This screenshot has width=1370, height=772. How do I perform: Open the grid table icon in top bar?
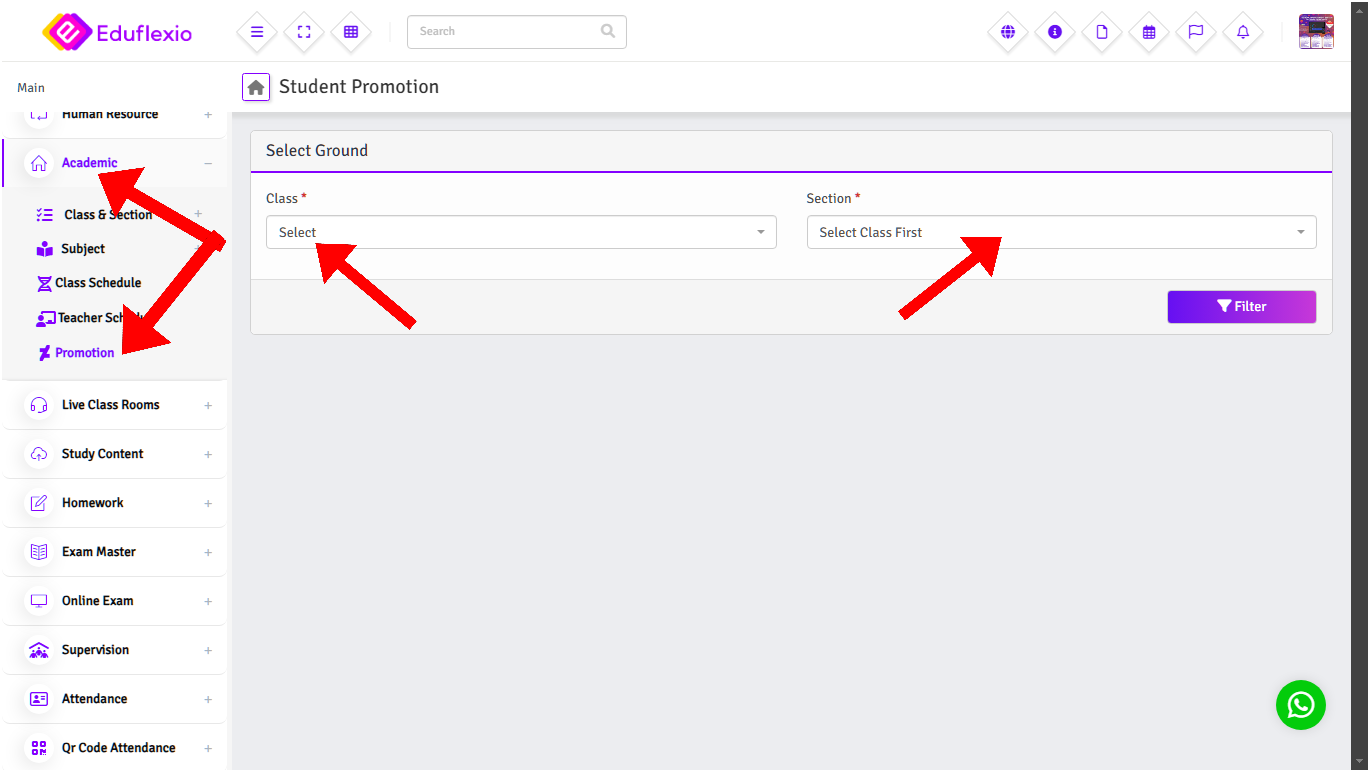point(351,32)
